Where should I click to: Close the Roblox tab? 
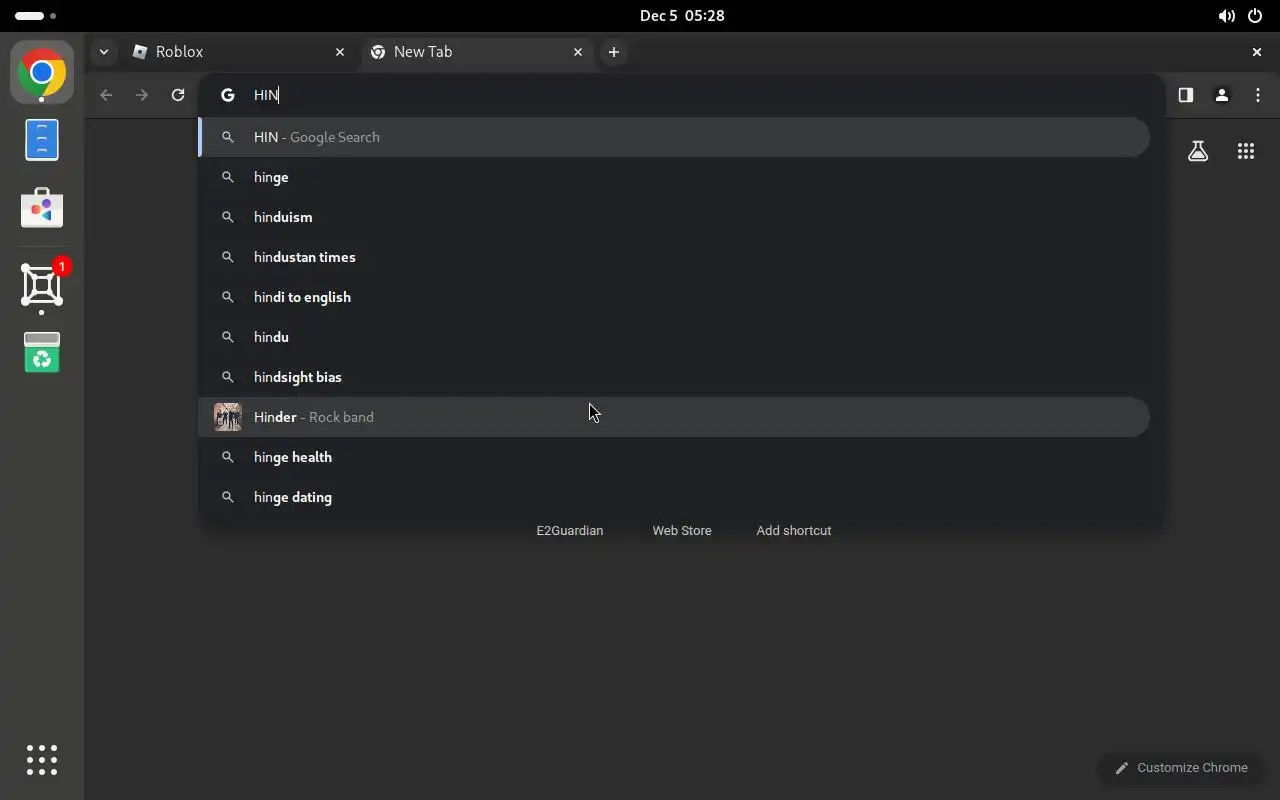[340, 52]
